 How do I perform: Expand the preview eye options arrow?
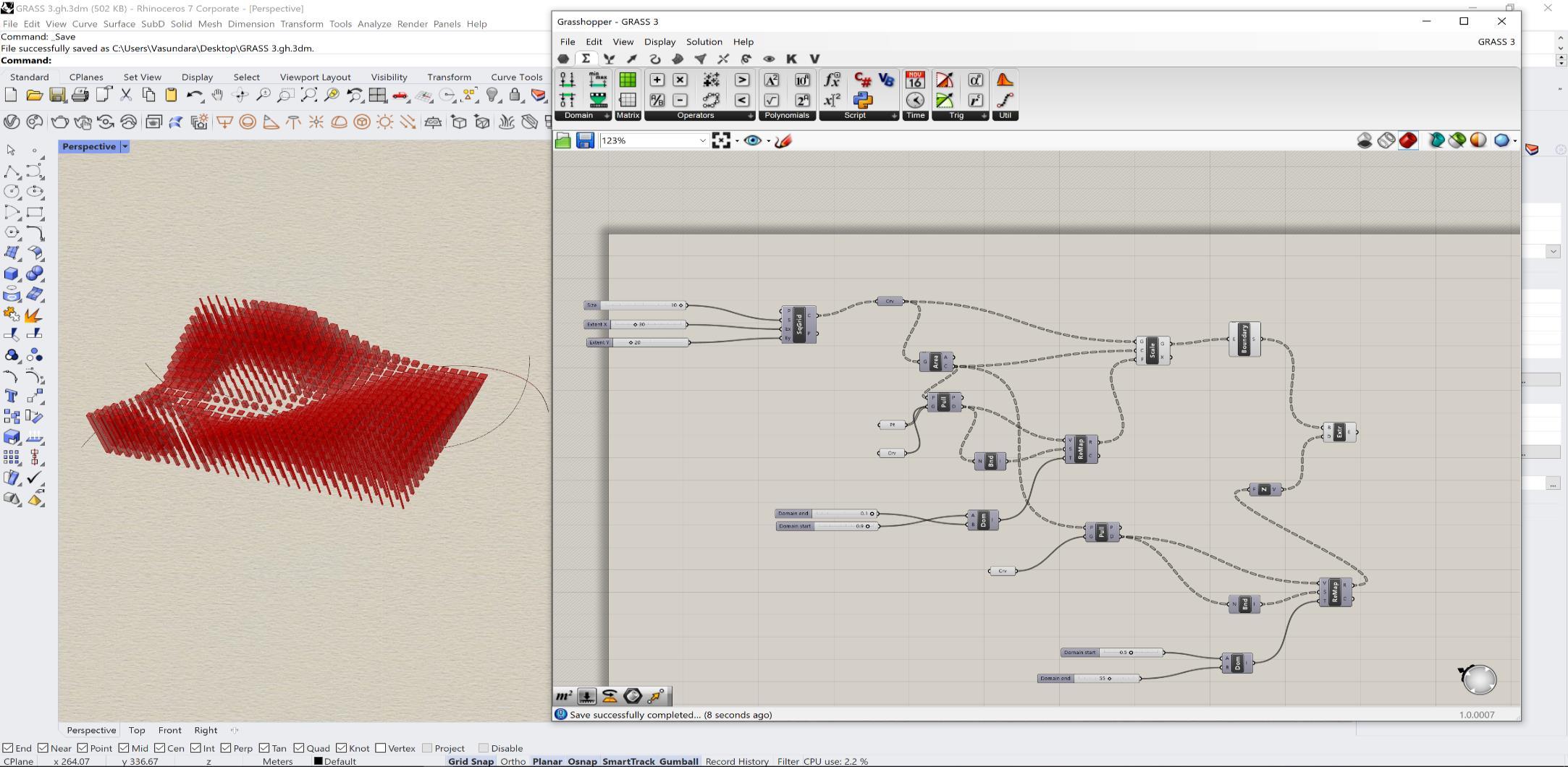point(768,141)
